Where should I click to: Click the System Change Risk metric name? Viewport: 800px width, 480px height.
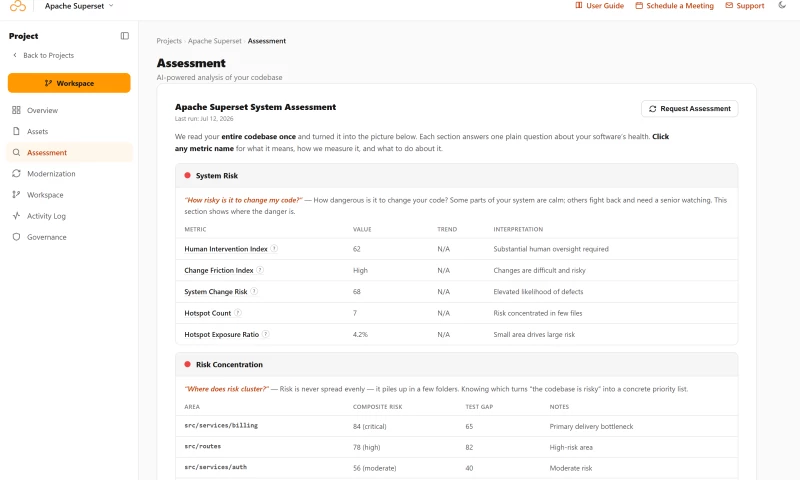click(216, 292)
